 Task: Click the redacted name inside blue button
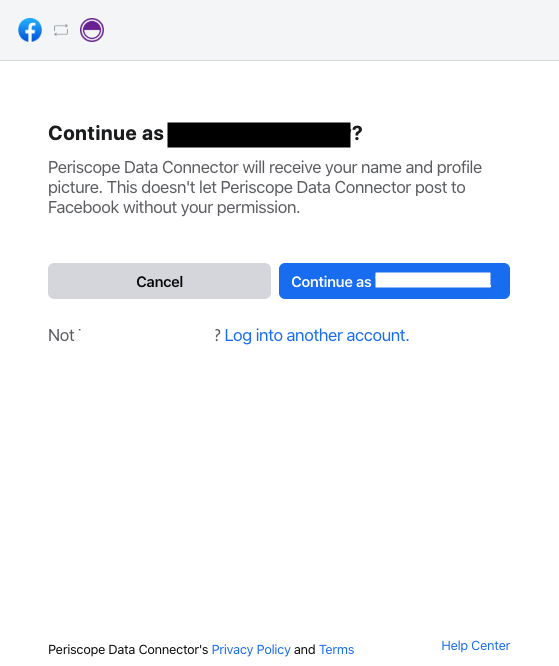[433, 280]
